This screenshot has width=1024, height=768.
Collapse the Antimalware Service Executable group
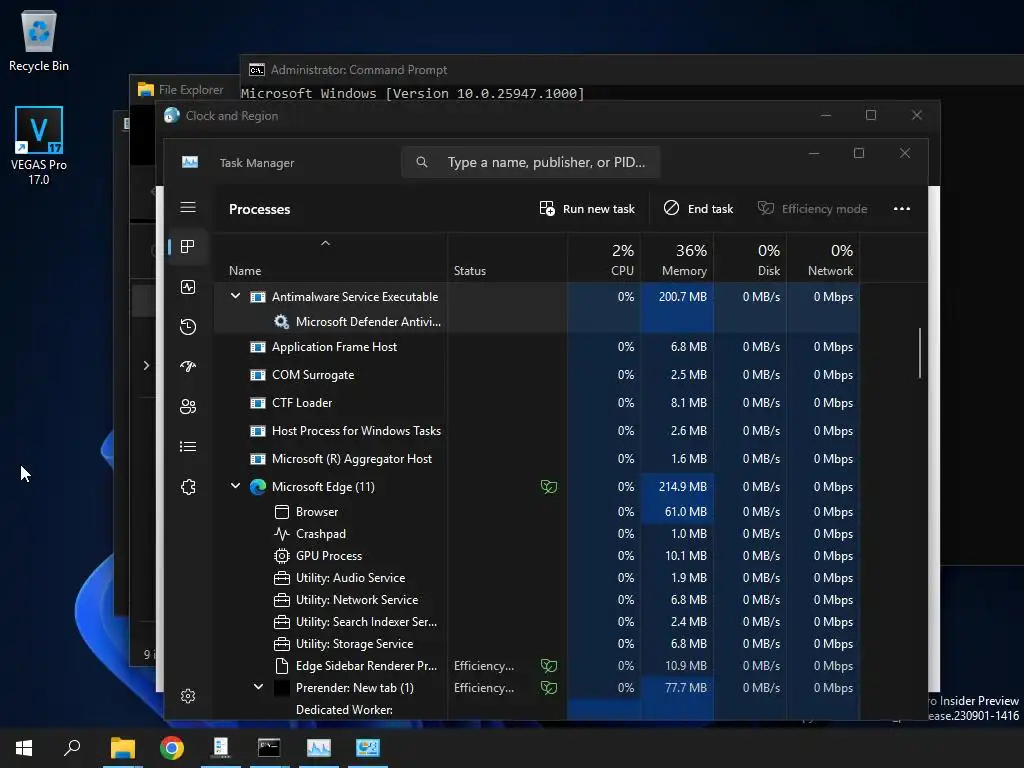[235, 296]
